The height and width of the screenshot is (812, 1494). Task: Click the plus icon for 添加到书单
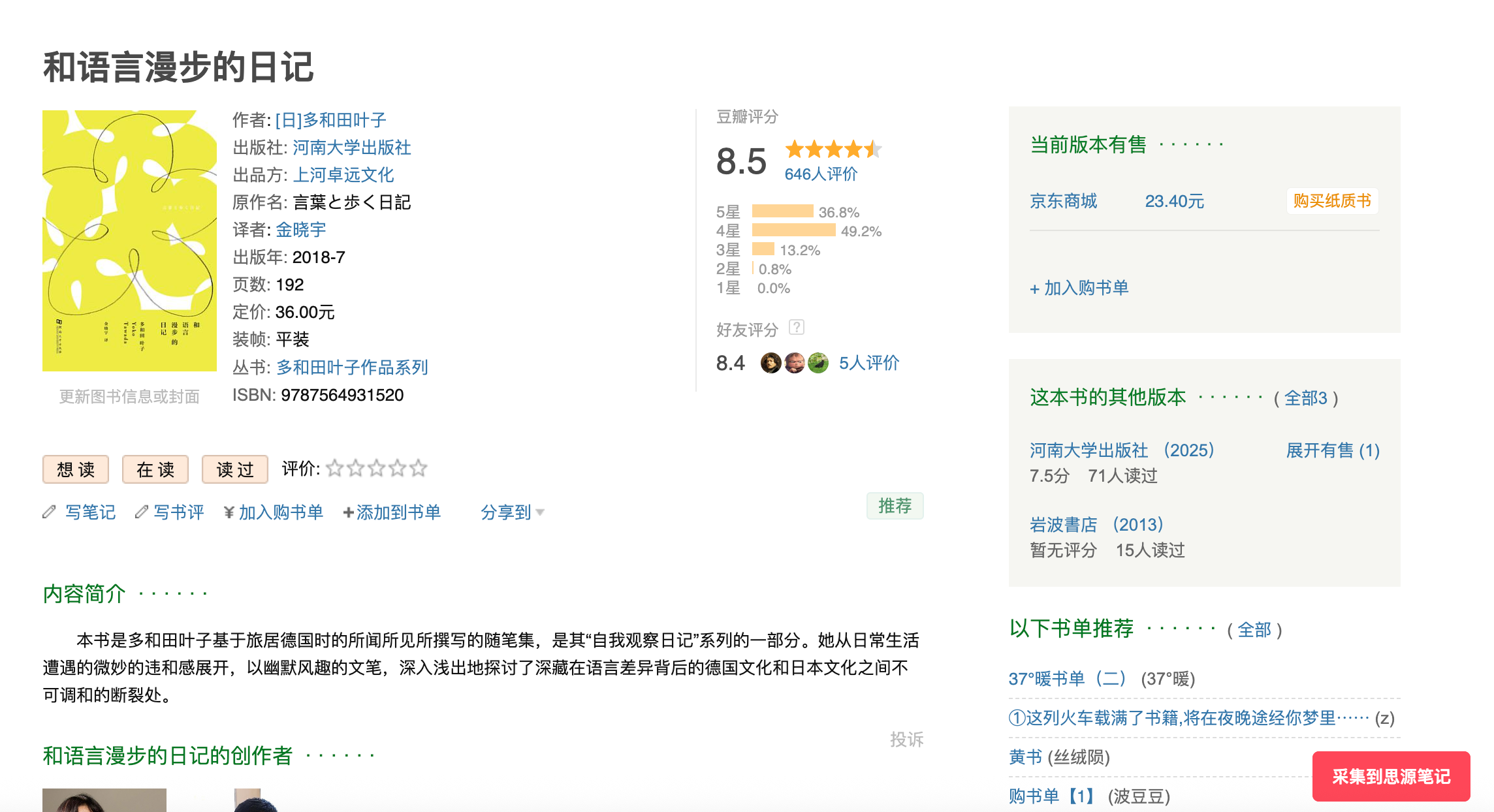coord(348,513)
